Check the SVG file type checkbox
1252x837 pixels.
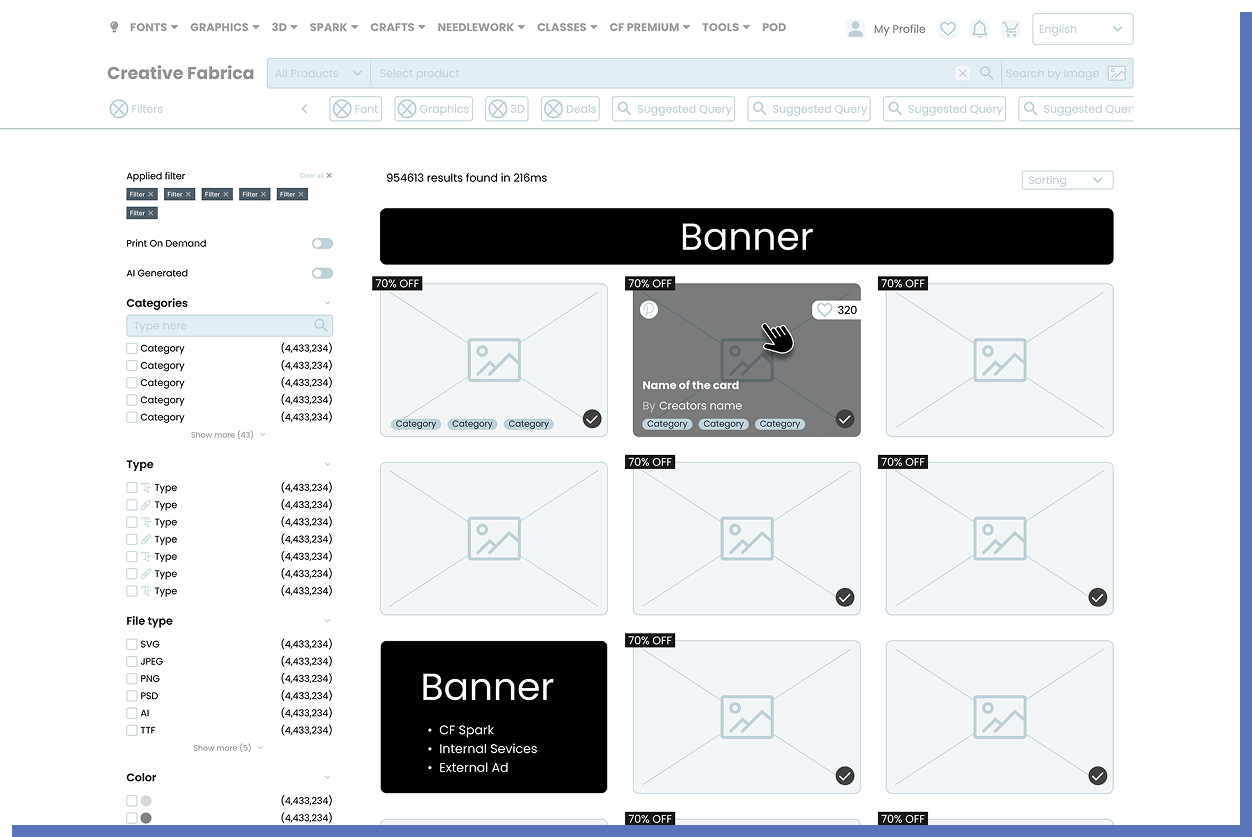pos(131,643)
